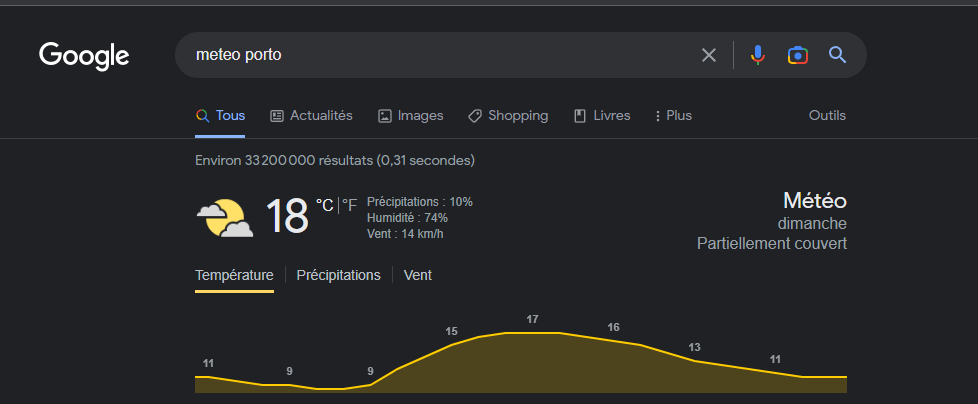978x404 pixels.
Task: Open the Outils search tools
Action: point(827,116)
